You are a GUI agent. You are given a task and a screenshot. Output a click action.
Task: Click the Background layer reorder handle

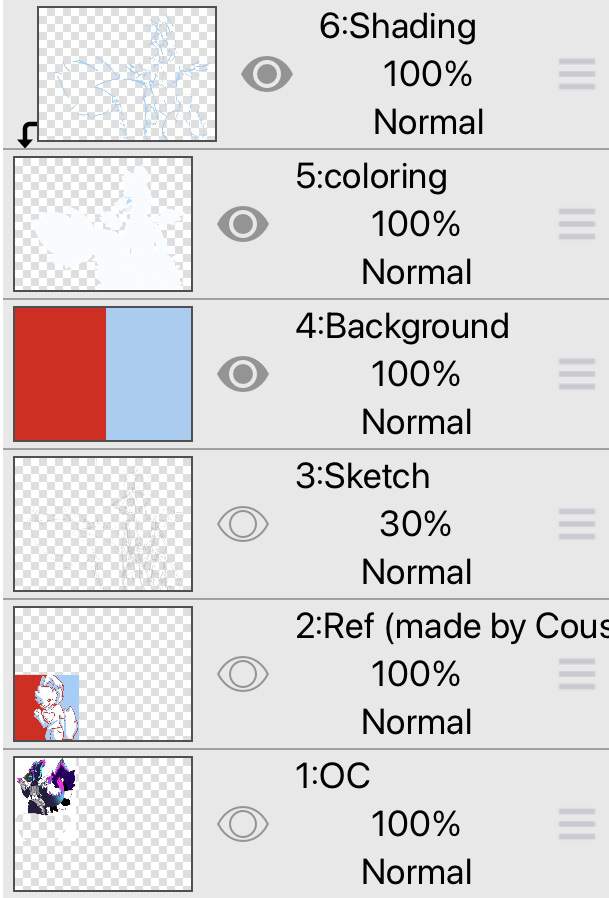coord(577,374)
